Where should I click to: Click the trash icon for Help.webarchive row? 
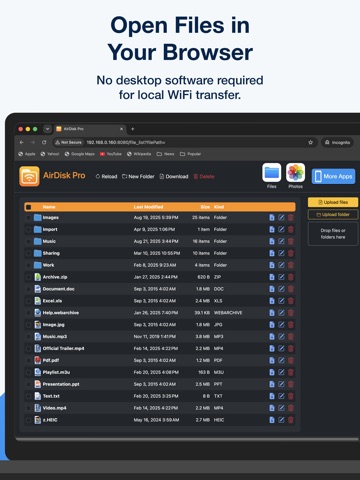(291, 313)
